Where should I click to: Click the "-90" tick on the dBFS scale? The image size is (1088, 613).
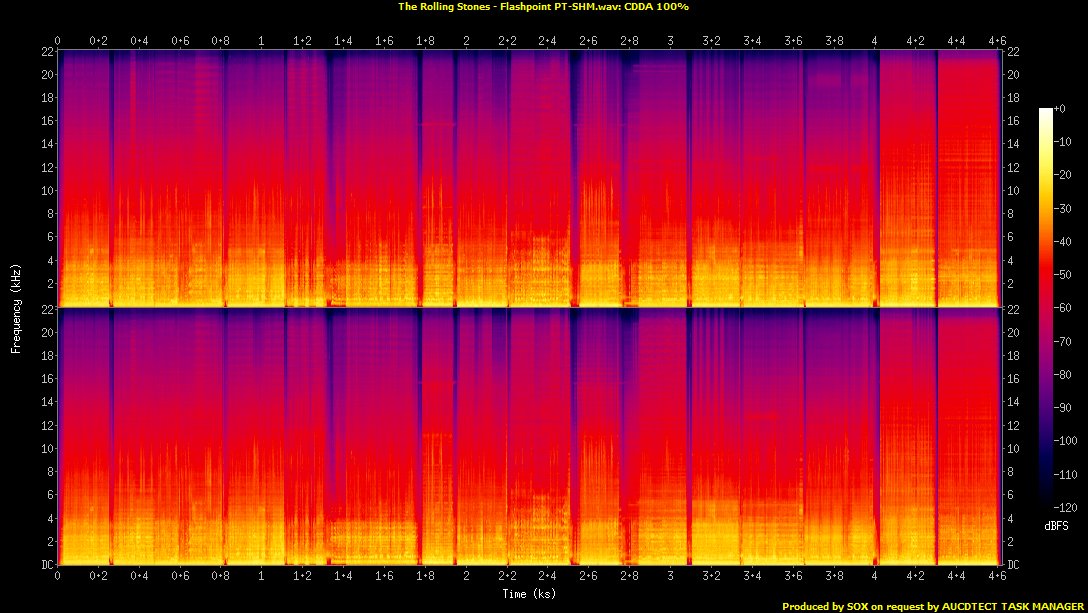[x=1064, y=407]
